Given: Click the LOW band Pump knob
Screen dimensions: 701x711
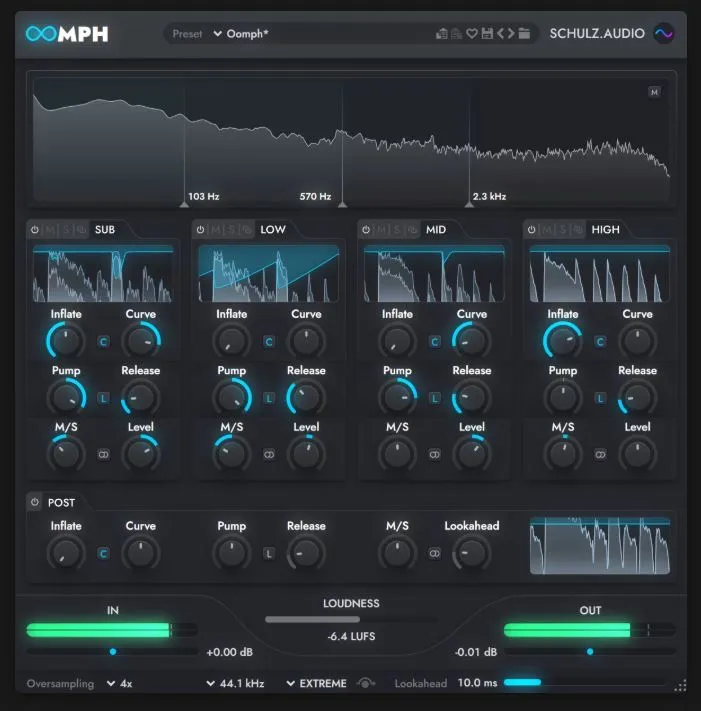Looking at the screenshot, I should coord(232,397).
